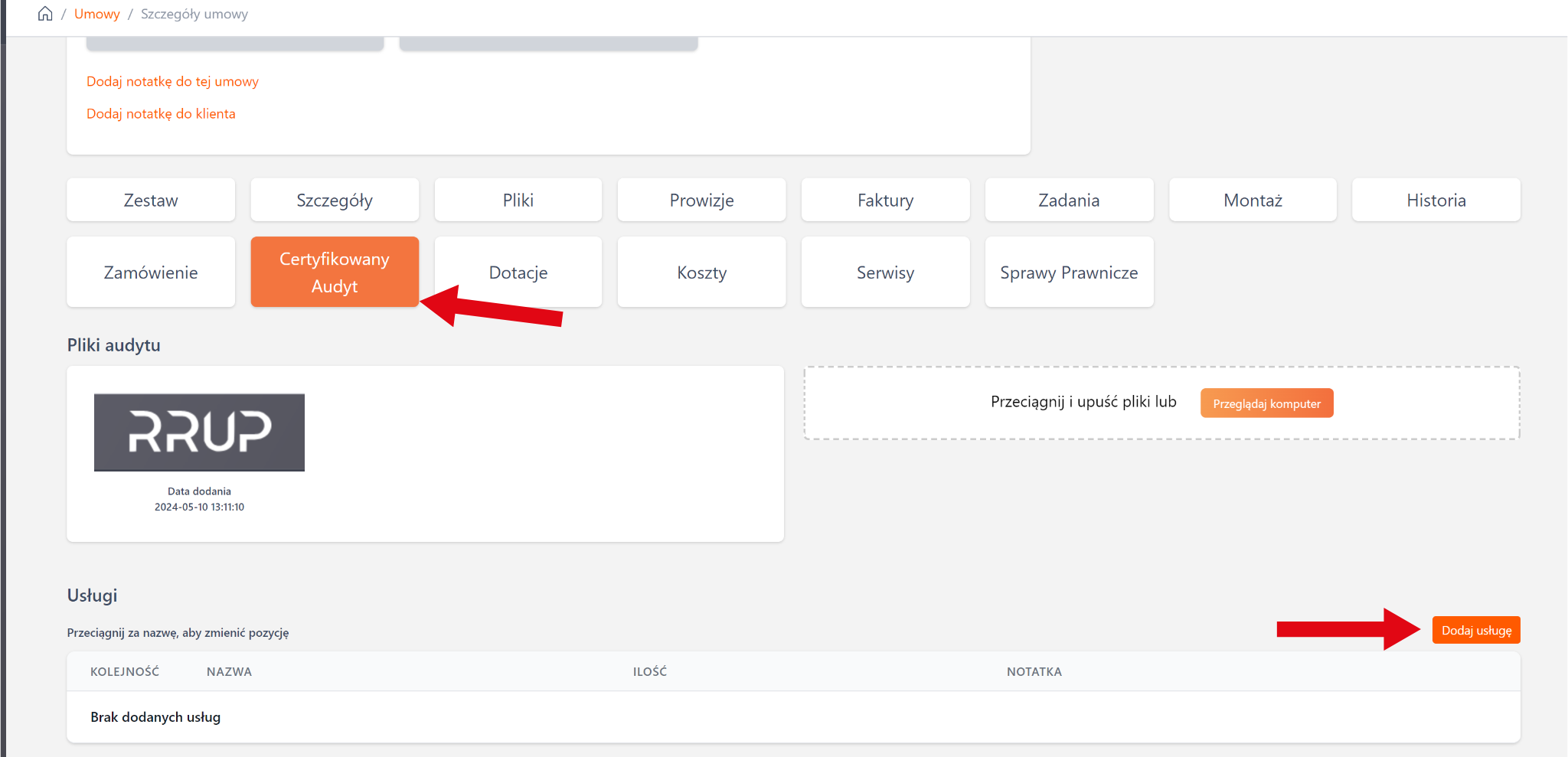Go to the Prowizje tab
Screen dimensions: 1568x757
pos(701,200)
